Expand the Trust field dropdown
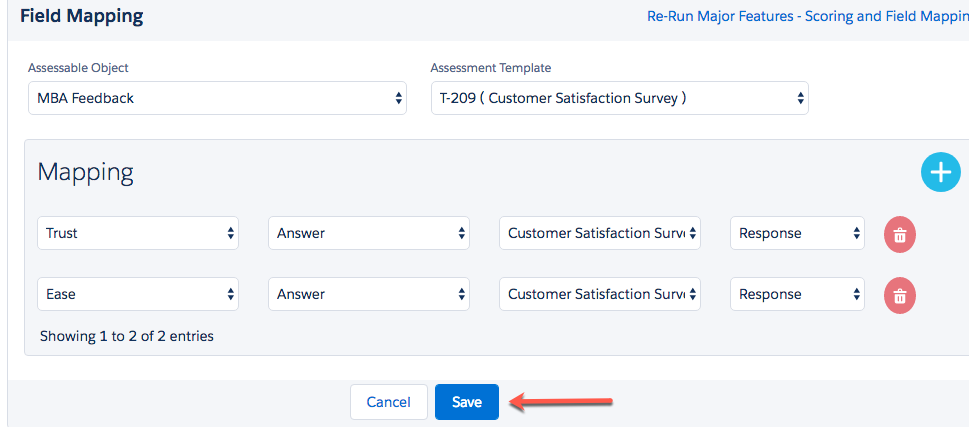Viewport: 969px width, 427px height. 138,233
